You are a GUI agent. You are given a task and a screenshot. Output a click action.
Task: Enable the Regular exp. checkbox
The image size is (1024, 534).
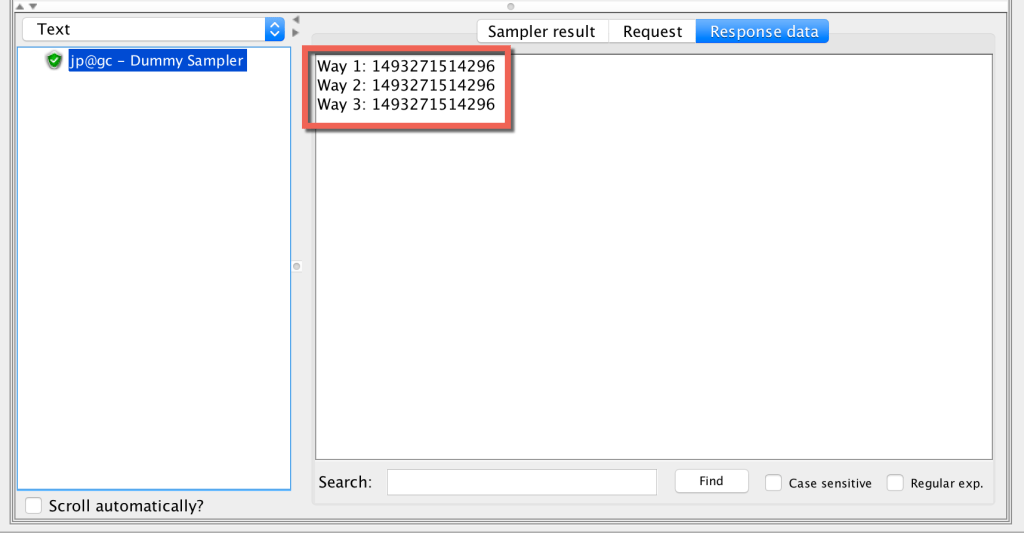(895, 483)
